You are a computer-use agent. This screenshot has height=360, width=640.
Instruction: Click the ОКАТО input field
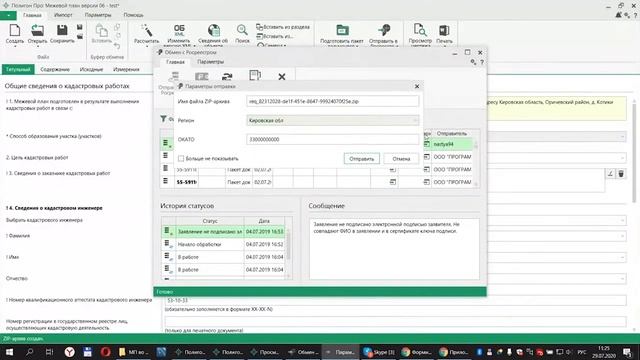pyautogui.click(x=333, y=139)
